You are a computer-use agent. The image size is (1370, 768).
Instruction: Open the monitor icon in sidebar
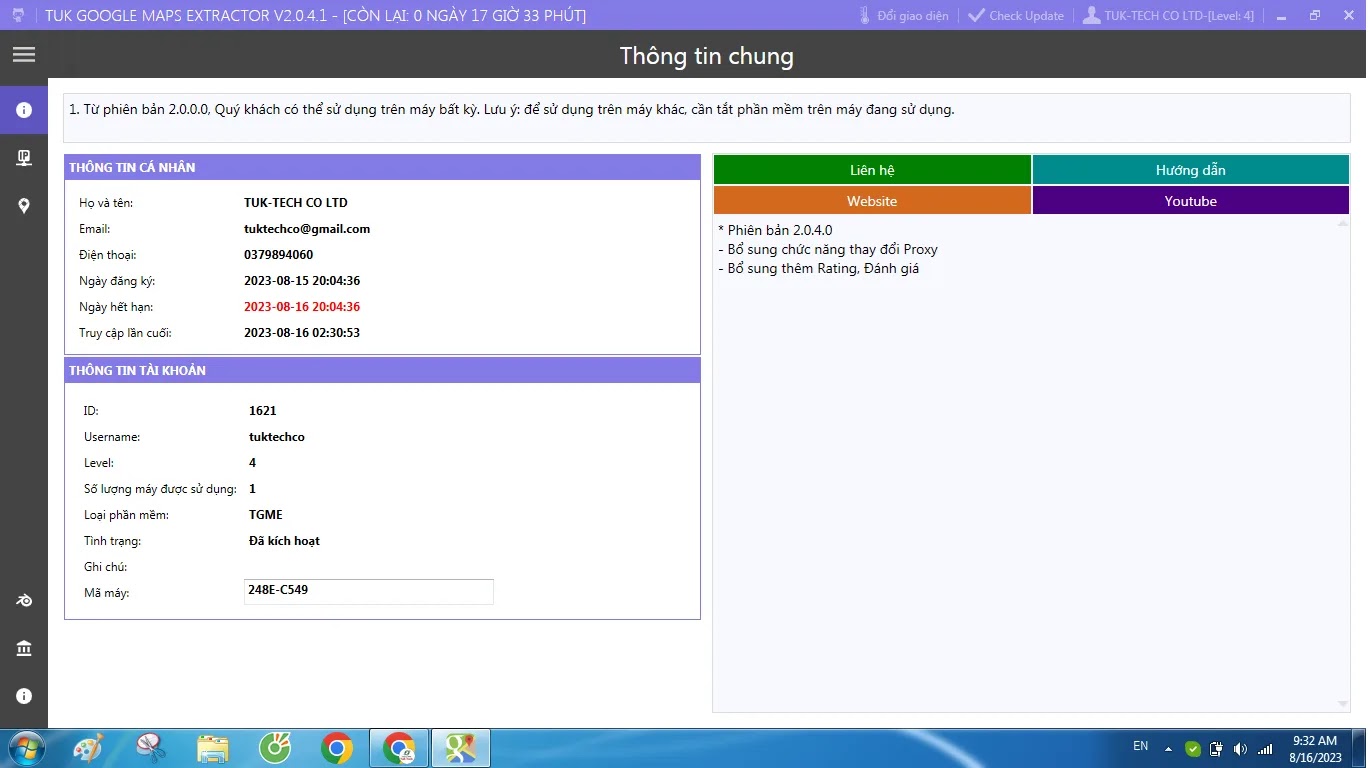(x=24, y=158)
